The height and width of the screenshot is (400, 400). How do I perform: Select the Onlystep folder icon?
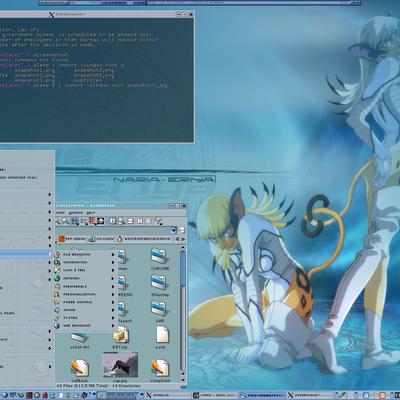(160, 282)
